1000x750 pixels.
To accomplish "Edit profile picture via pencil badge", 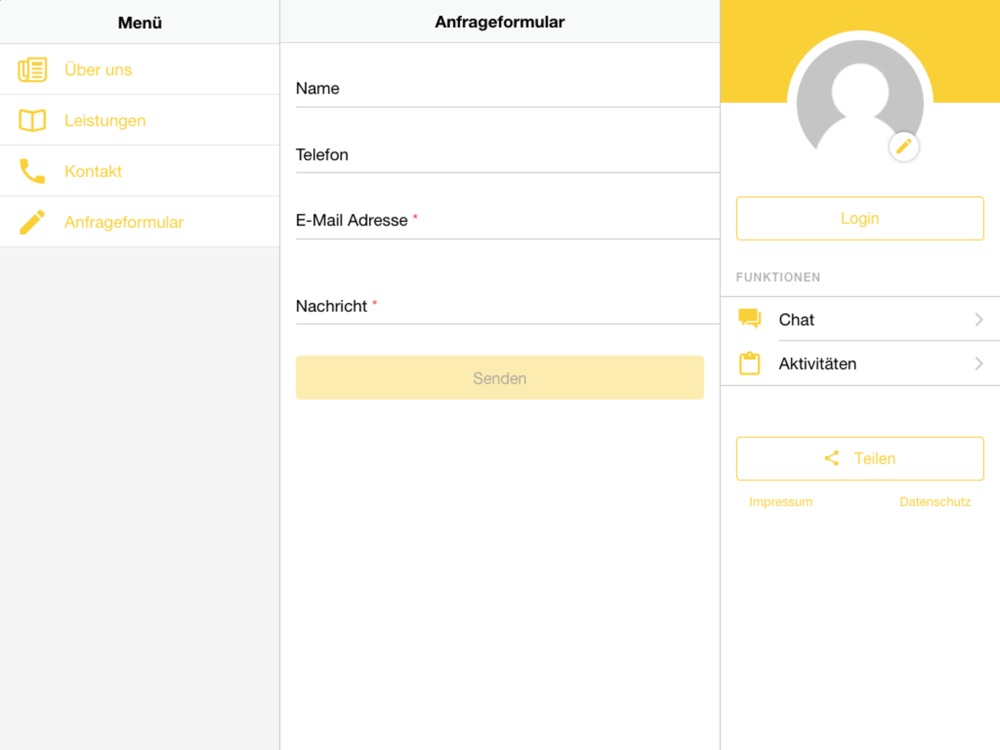I will [x=904, y=147].
